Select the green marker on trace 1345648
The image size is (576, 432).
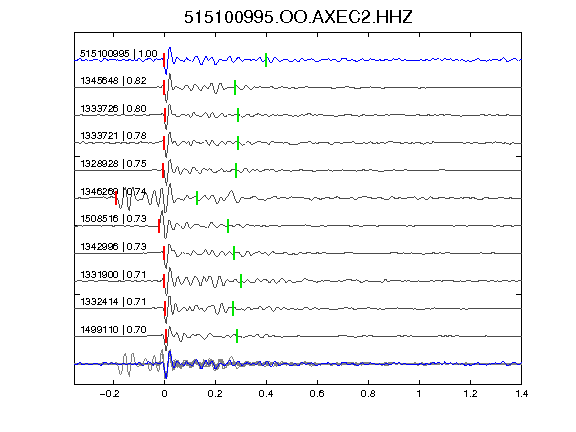tap(235, 87)
